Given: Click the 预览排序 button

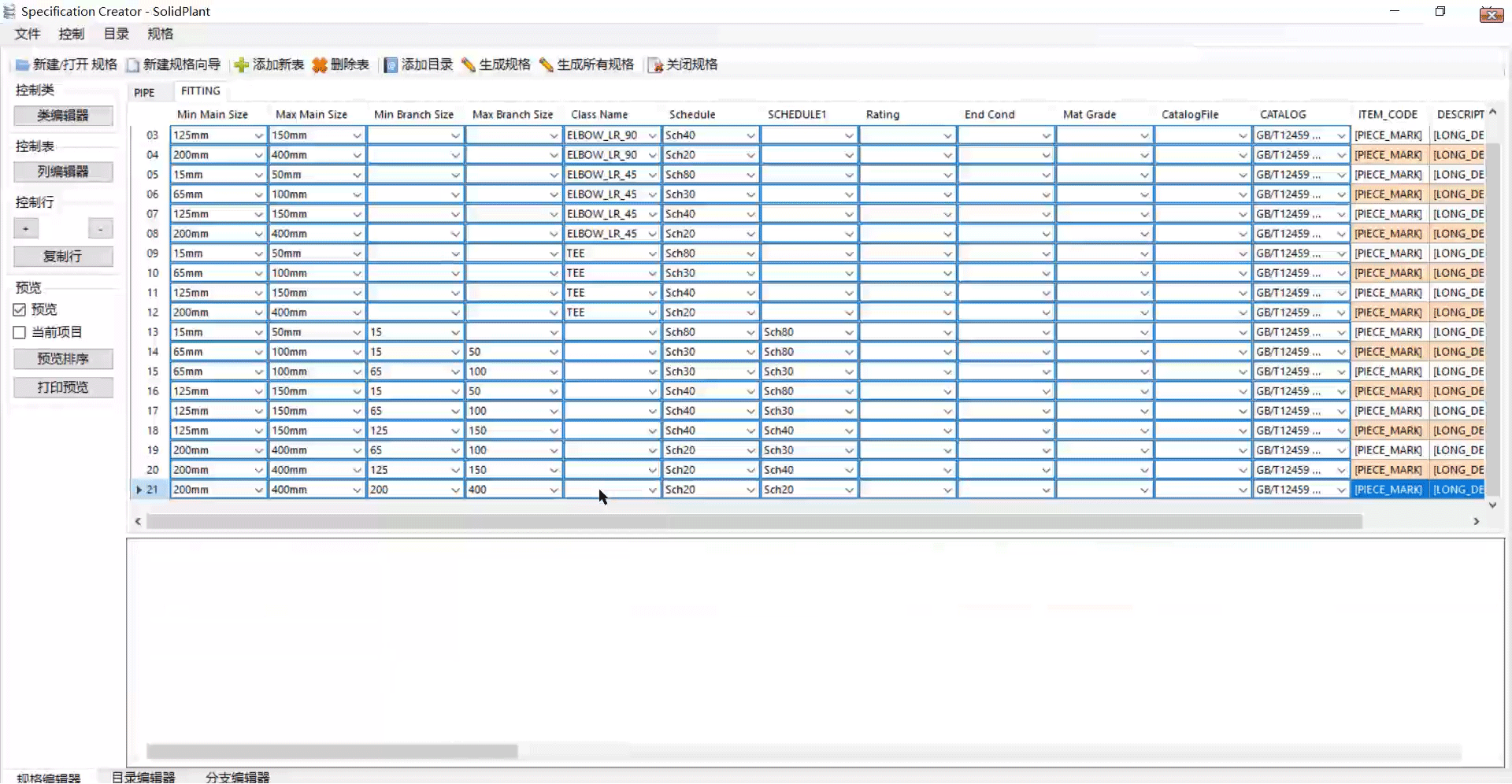Looking at the screenshot, I should [x=63, y=359].
